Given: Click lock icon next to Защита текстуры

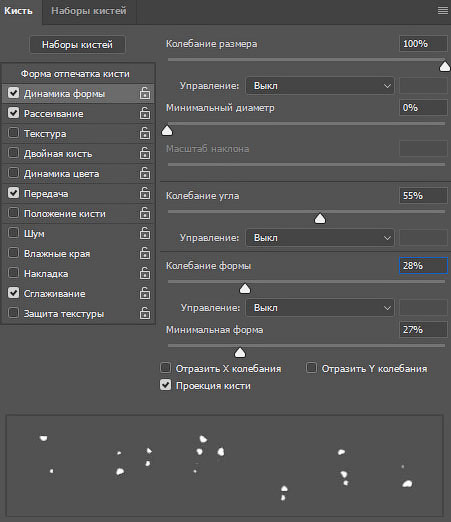Looking at the screenshot, I should coord(145,314).
